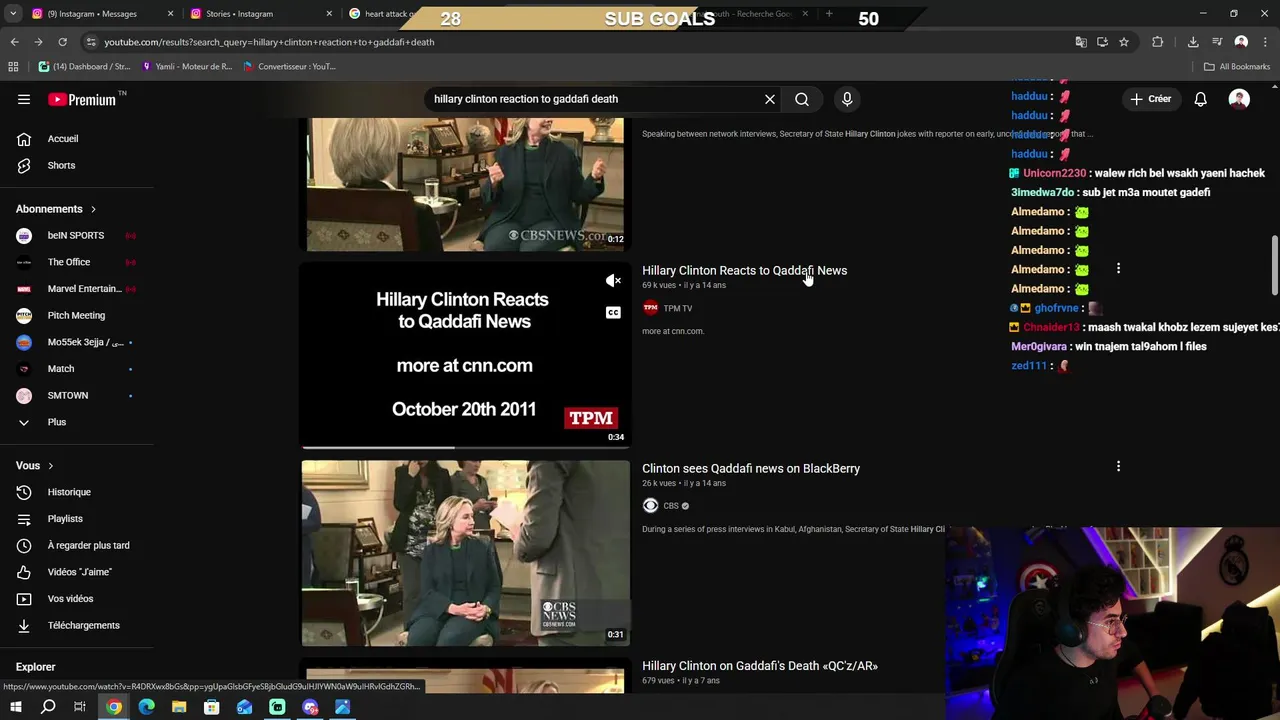
Task: Open the Chrome three-dot menu
Action: (x=1266, y=42)
